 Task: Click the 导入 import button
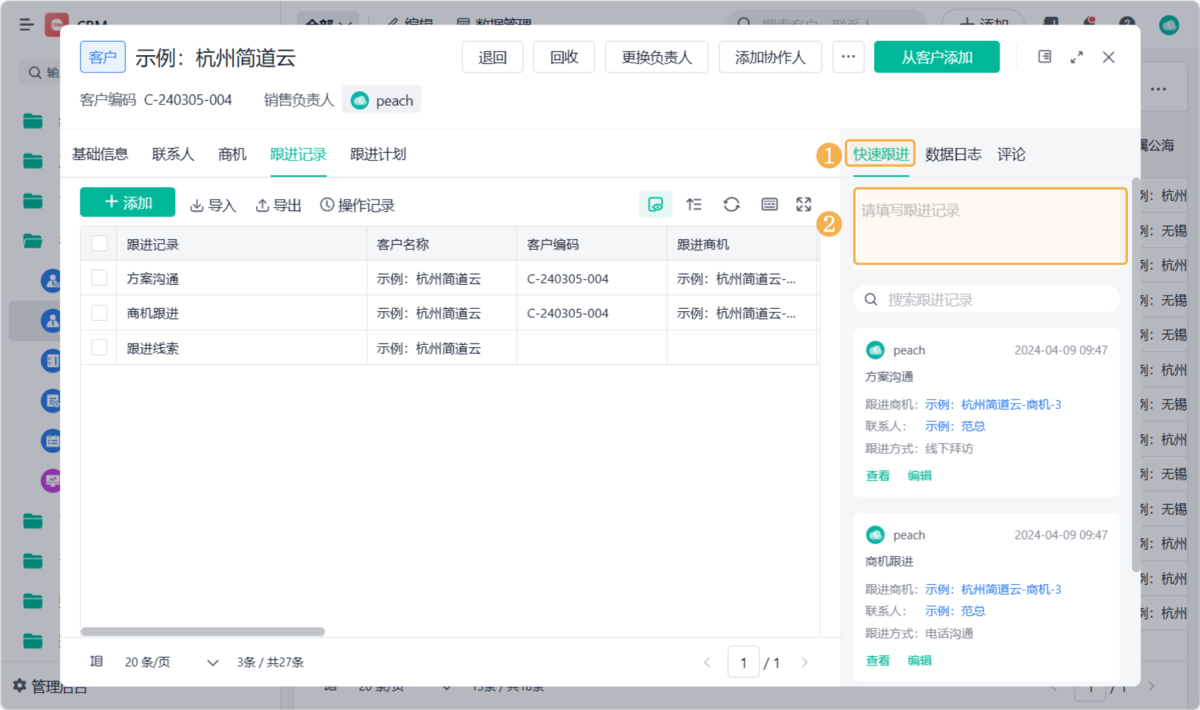tap(213, 205)
